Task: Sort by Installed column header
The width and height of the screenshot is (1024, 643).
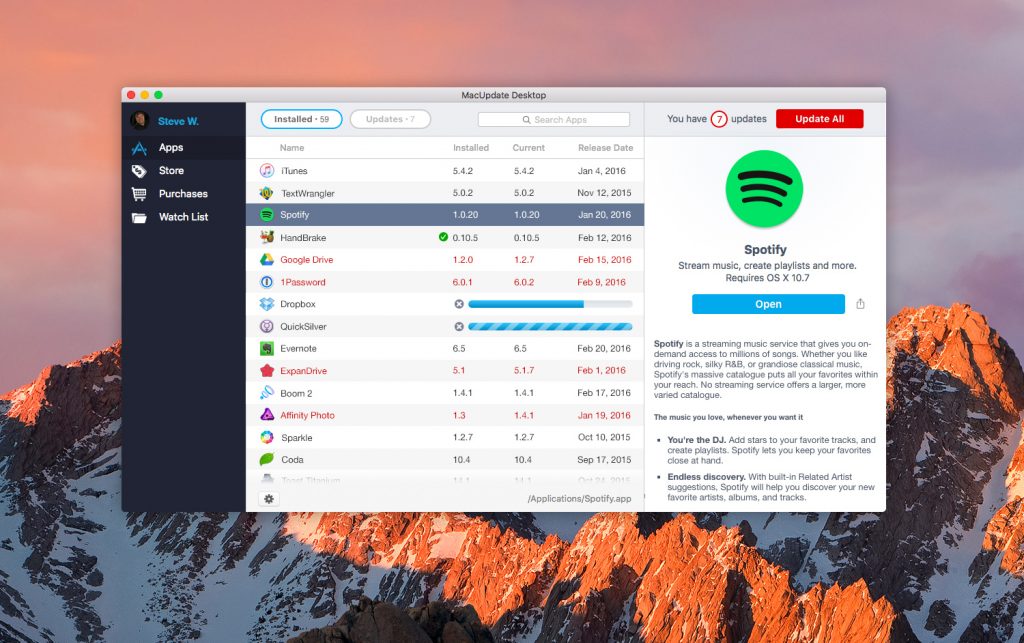Action: click(x=471, y=148)
